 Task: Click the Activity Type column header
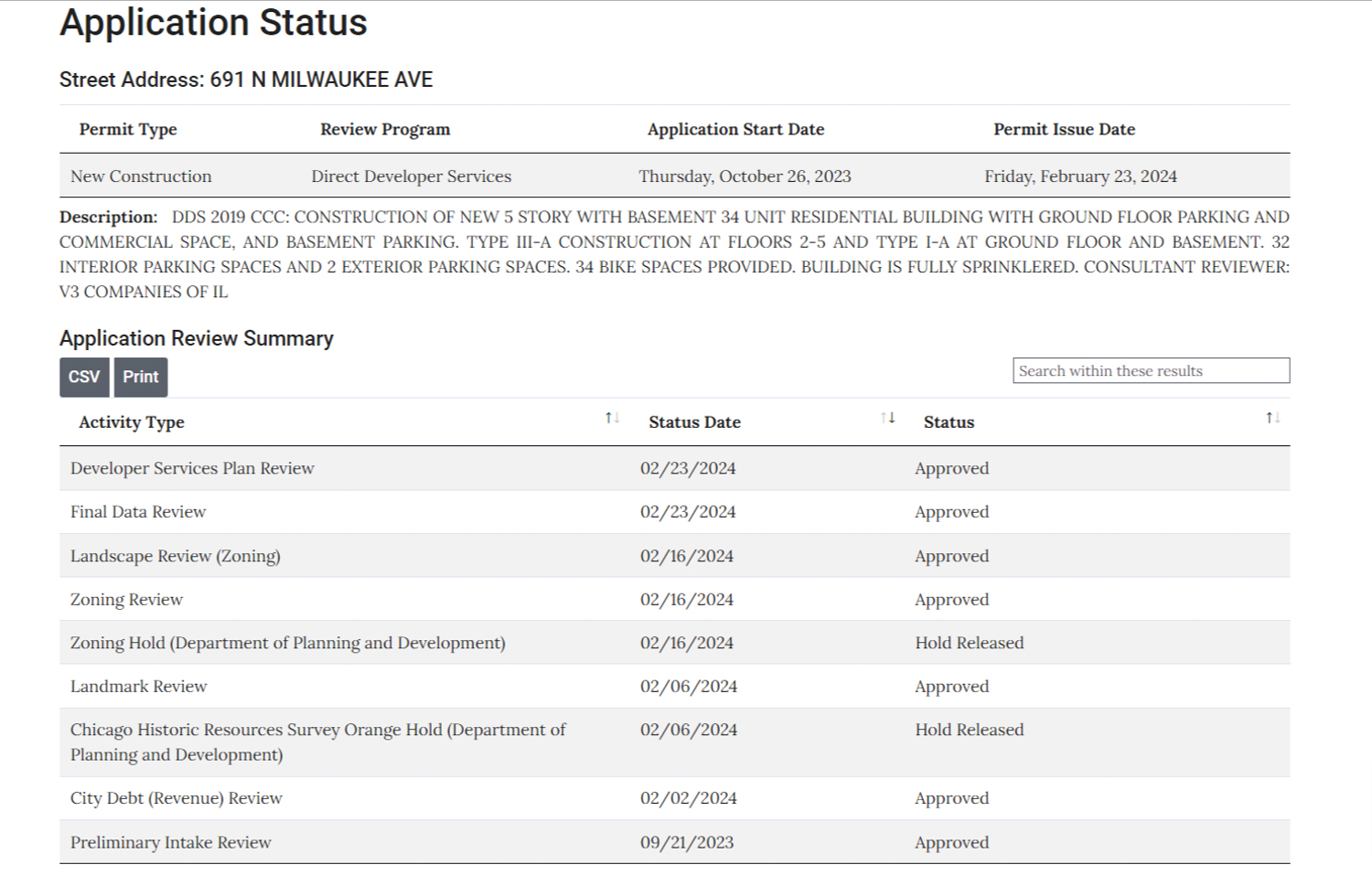click(132, 422)
